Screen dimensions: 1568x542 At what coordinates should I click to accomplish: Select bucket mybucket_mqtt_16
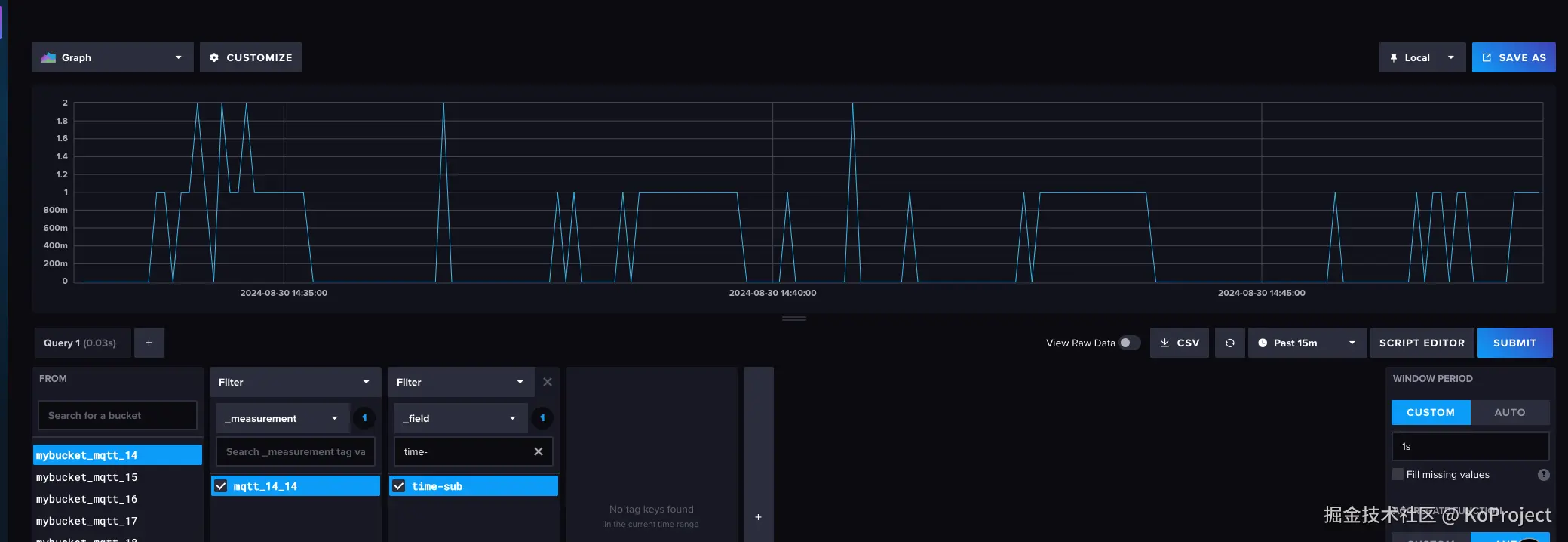click(118, 499)
